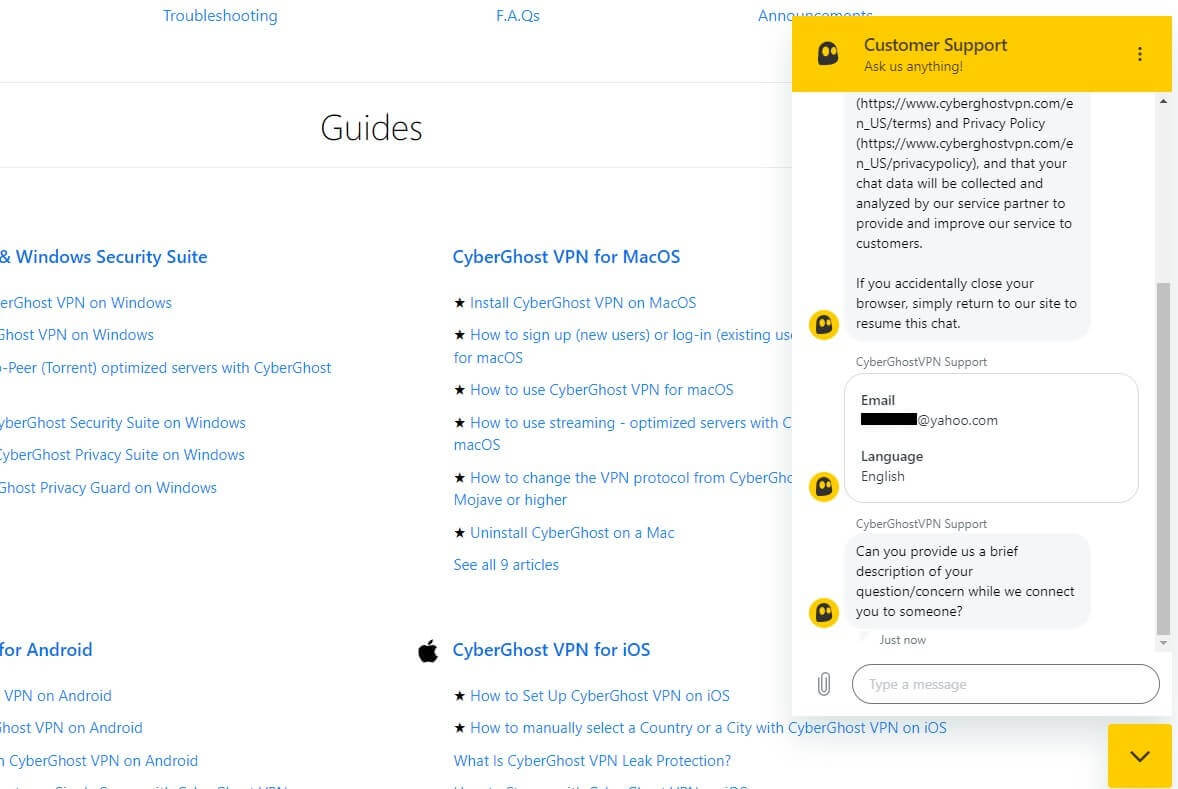Image resolution: width=1178 pixels, height=789 pixels.
Task: Click the chat scrollbar down arrow
Action: tap(1163, 641)
